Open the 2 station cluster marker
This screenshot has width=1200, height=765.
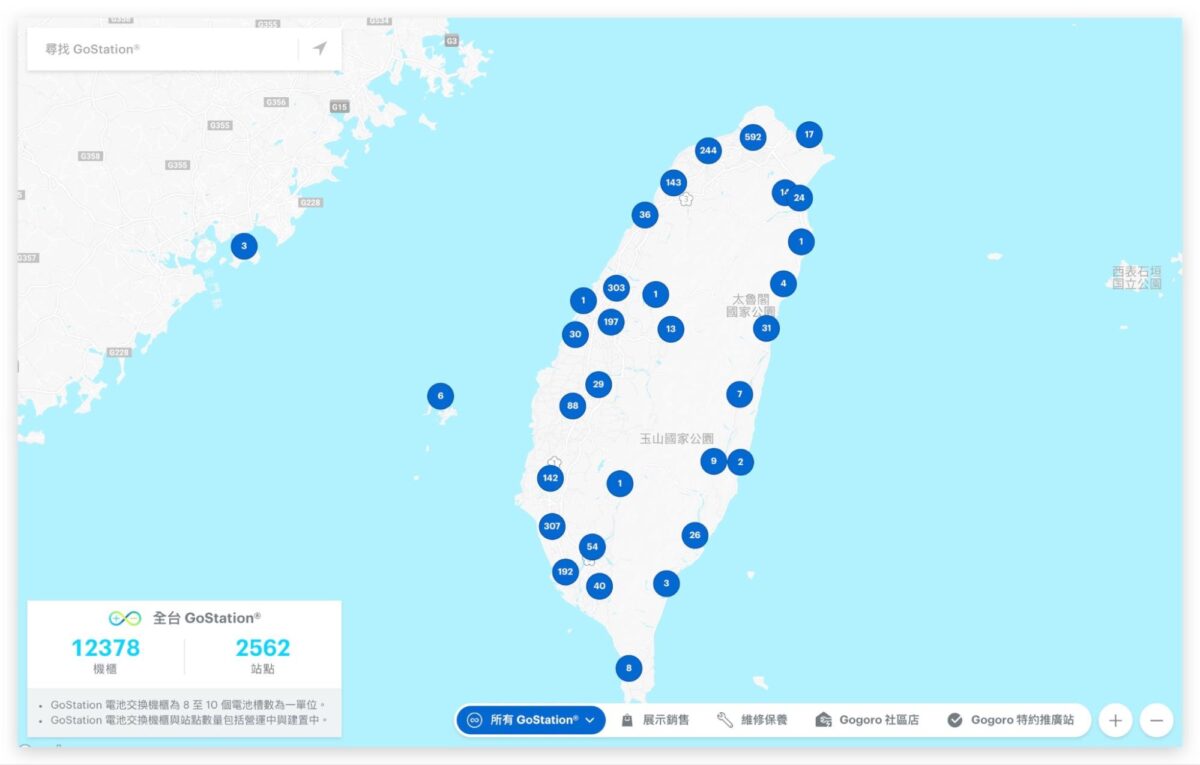740,462
